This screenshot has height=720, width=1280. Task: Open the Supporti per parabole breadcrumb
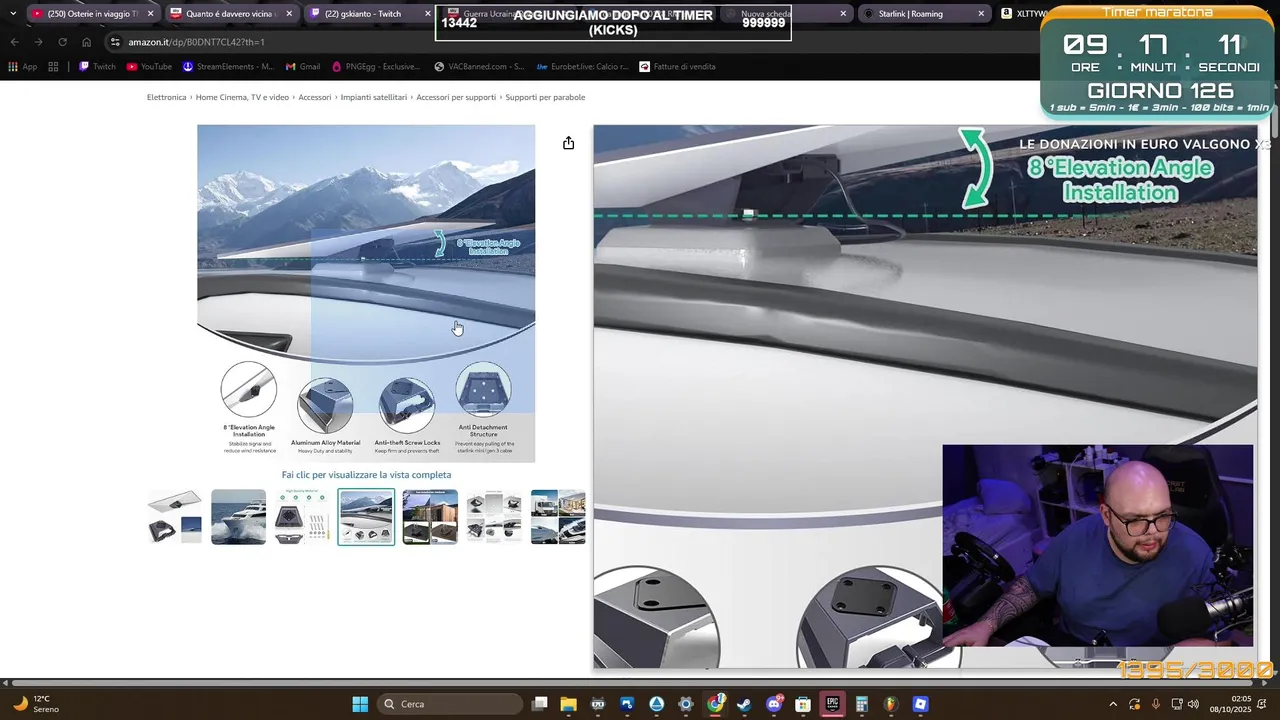(545, 97)
